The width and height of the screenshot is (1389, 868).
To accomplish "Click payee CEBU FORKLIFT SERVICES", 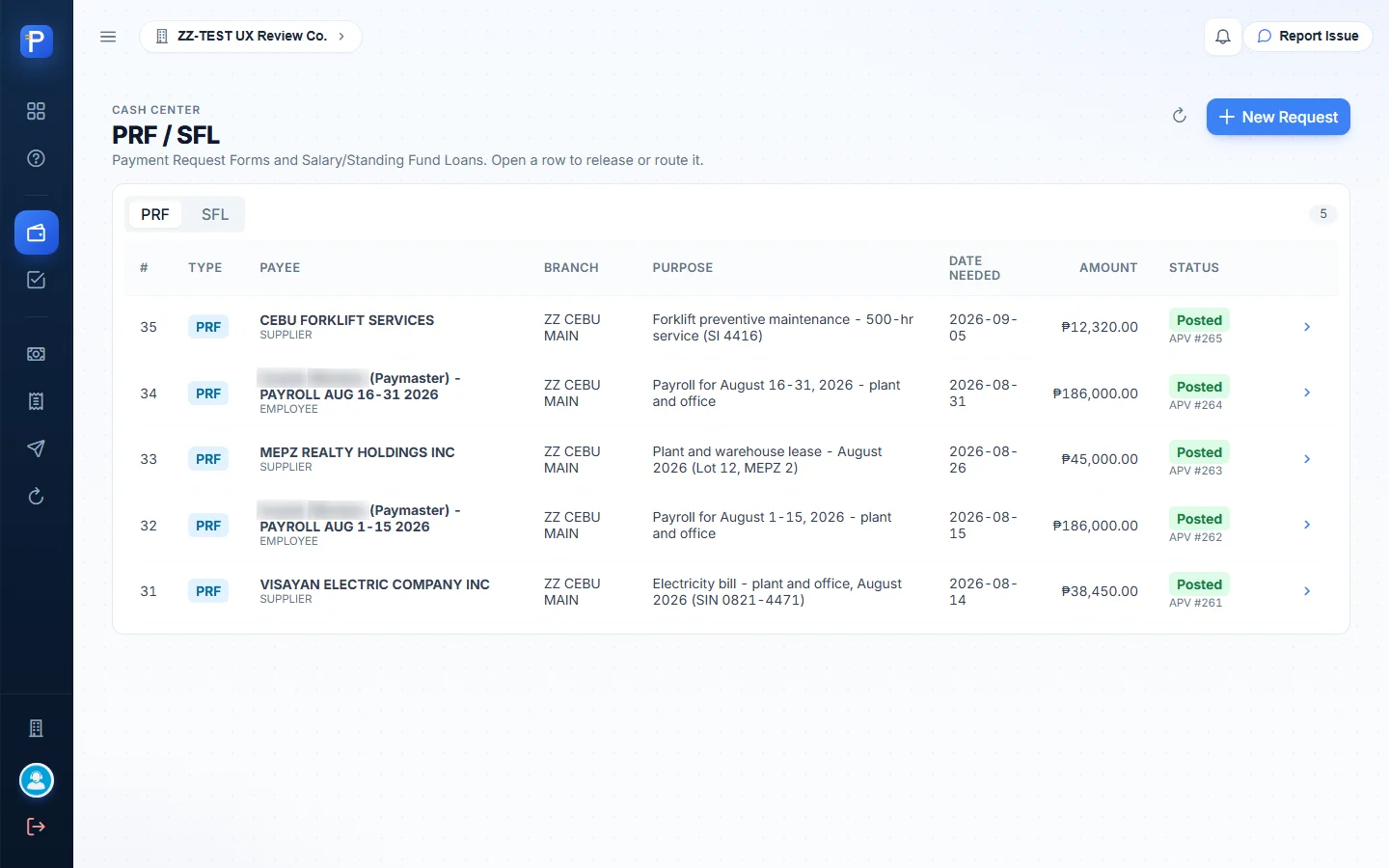I will pyautogui.click(x=346, y=320).
